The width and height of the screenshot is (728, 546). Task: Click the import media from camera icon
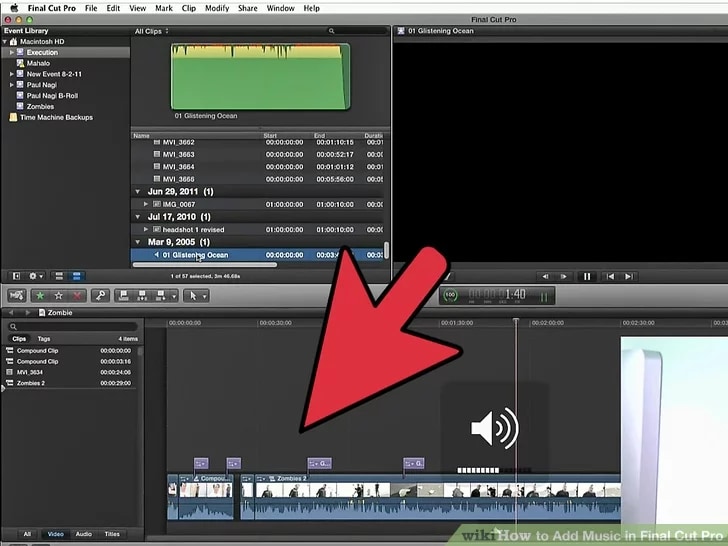click(x=17, y=295)
